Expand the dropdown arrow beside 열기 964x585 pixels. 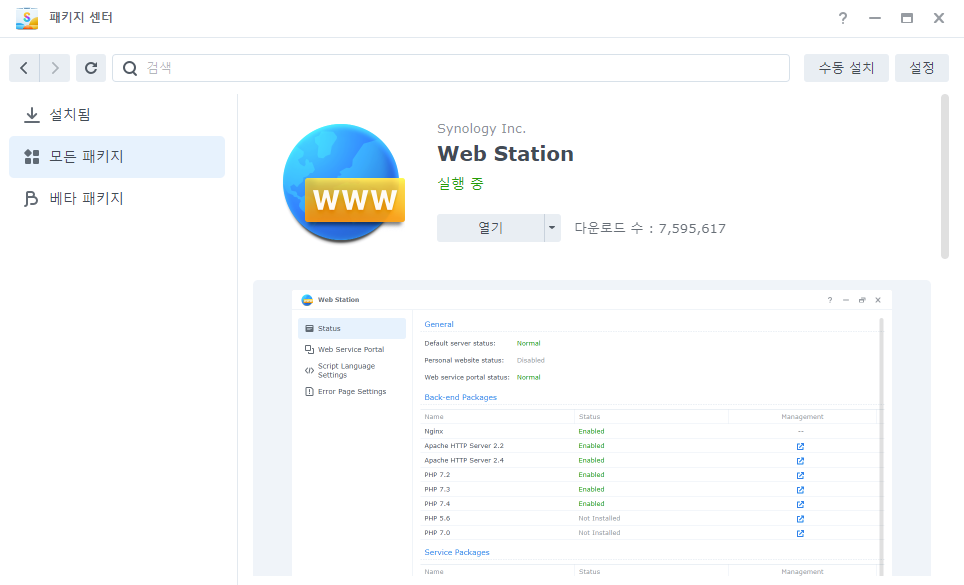click(552, 228)
